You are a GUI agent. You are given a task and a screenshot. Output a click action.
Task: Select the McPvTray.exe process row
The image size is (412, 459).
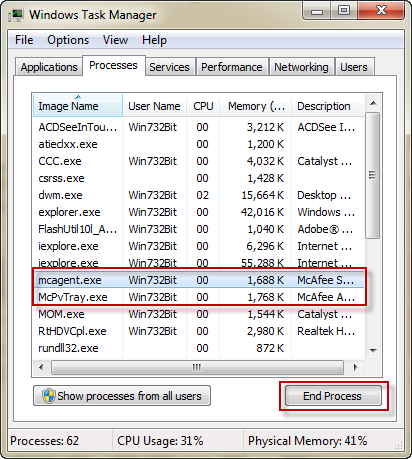(199, 297)
